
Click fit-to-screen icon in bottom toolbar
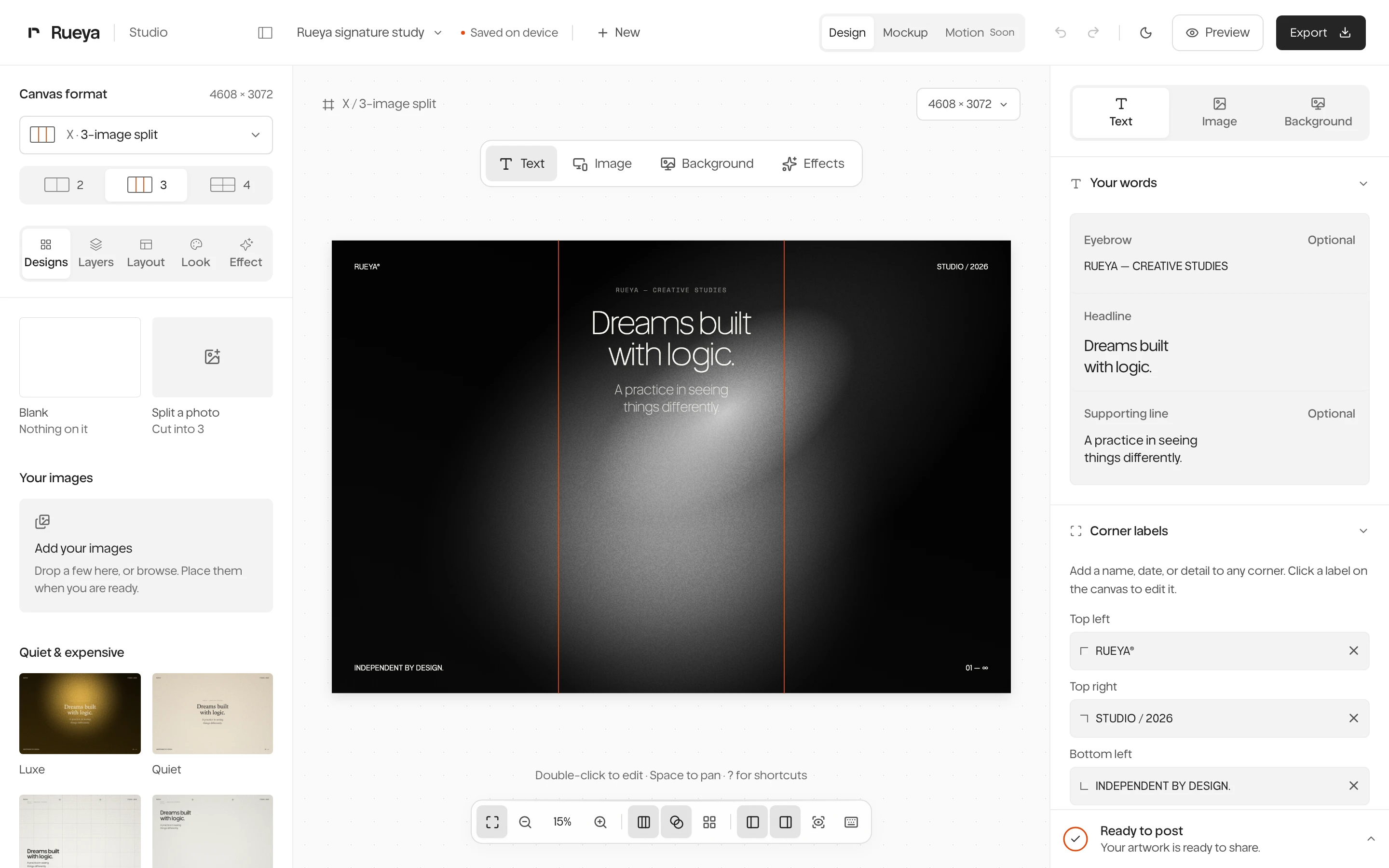click(492, 822)
